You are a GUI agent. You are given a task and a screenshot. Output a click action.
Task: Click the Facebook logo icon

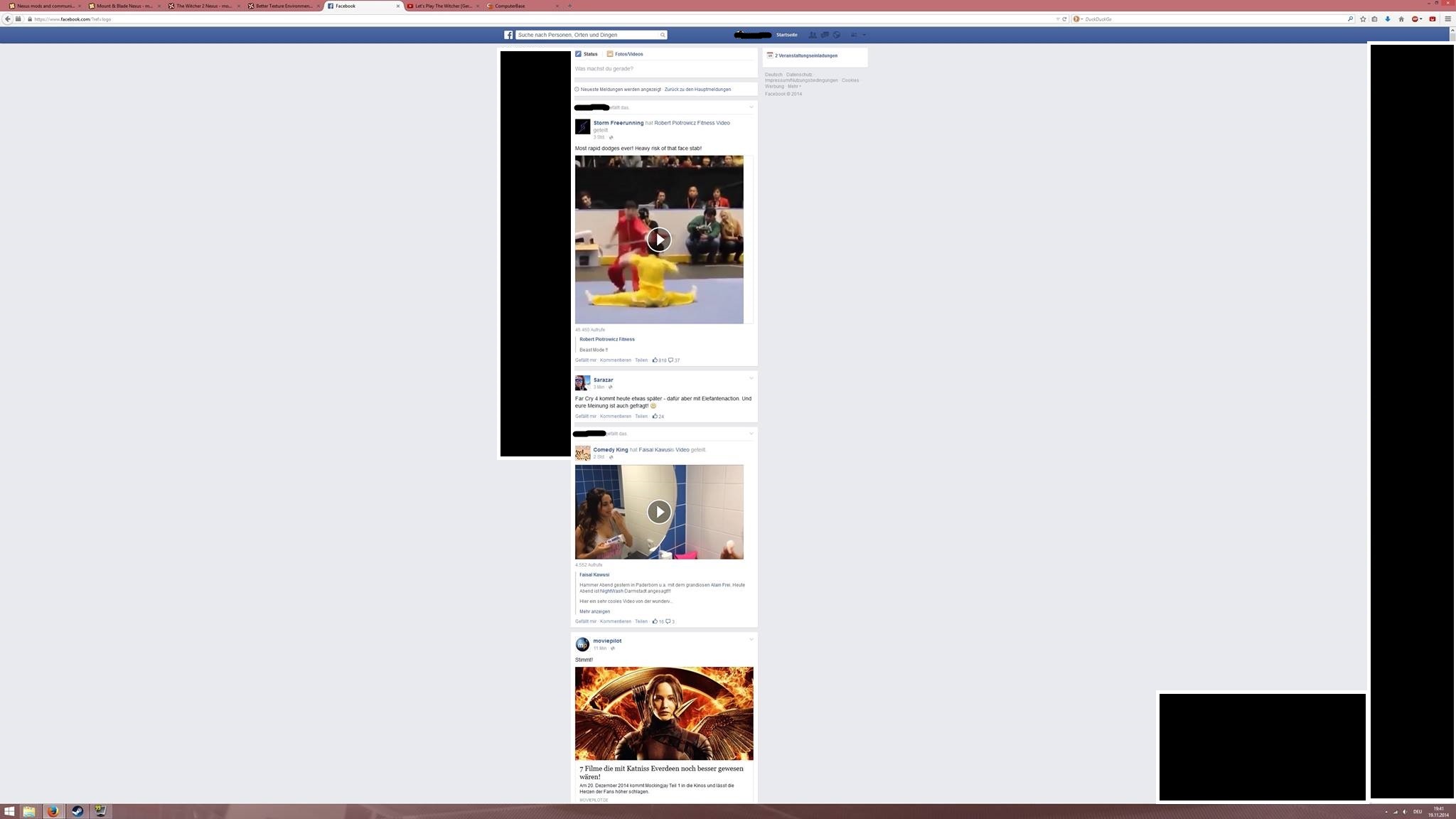[x=508, y=35]
